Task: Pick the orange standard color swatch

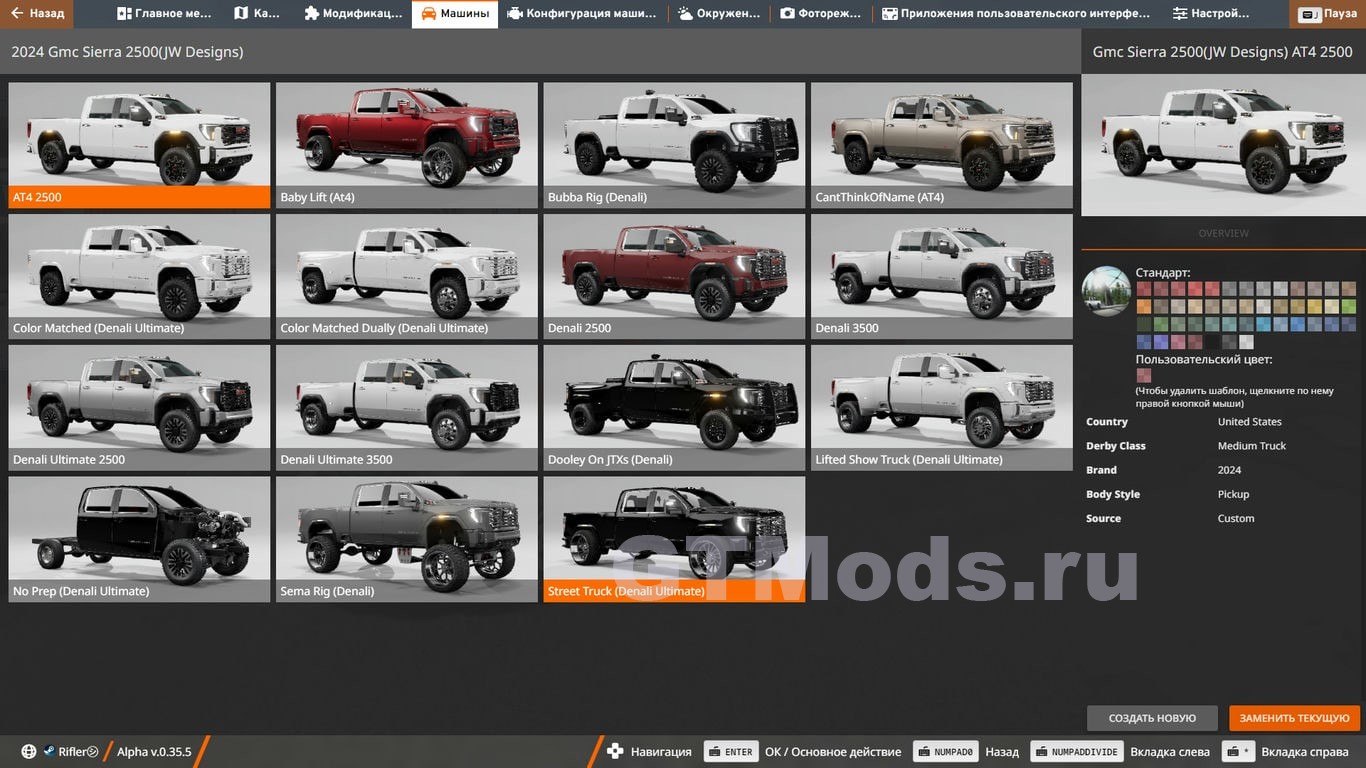Action: pos(1144,307)
